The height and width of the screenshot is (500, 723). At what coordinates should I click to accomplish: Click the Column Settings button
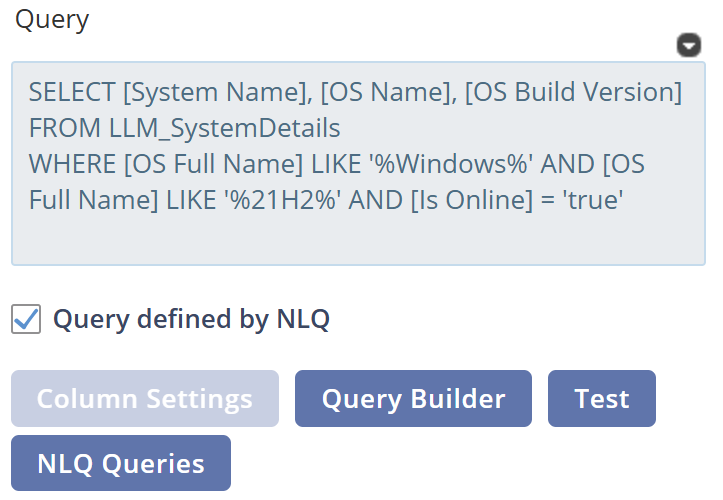(x=145, y=399)
